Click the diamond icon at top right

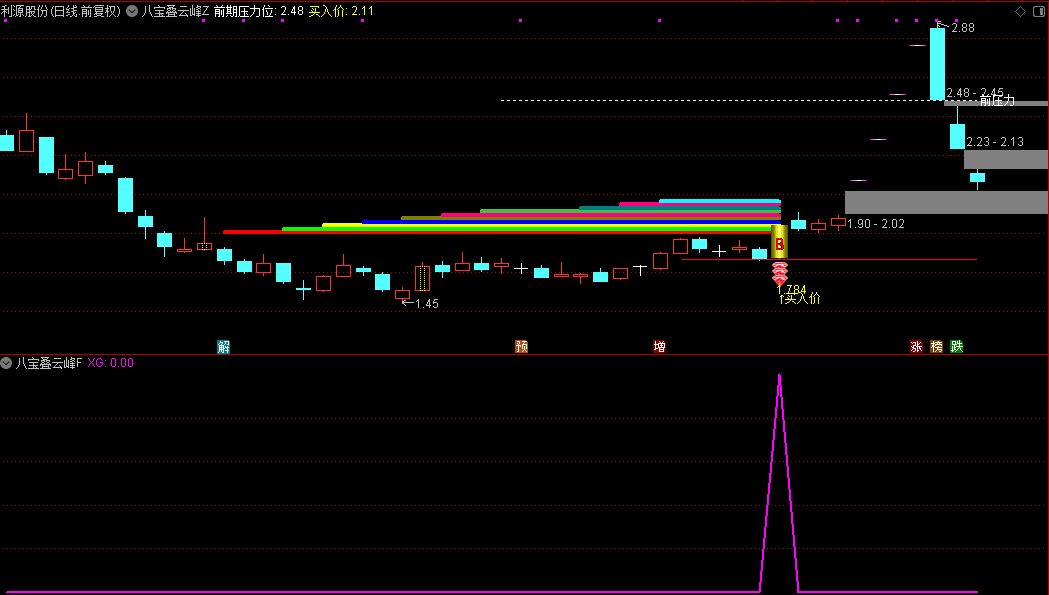coord(1020,11)
